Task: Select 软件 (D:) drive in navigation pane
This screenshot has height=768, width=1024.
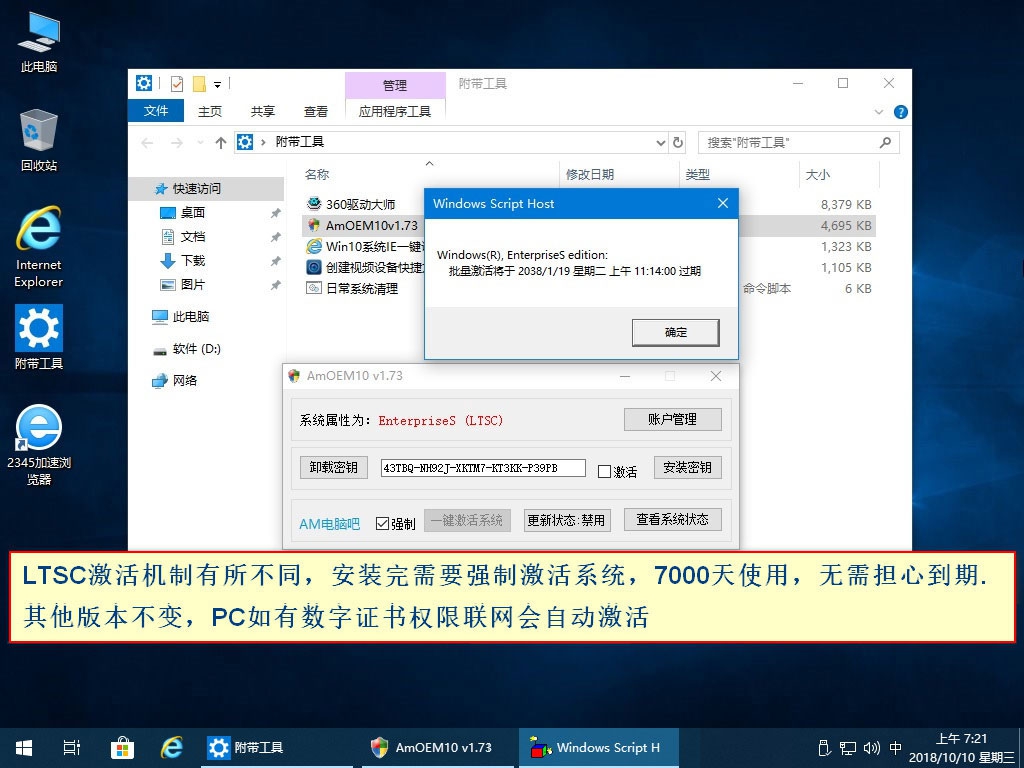Action: (x=196, y=349)
